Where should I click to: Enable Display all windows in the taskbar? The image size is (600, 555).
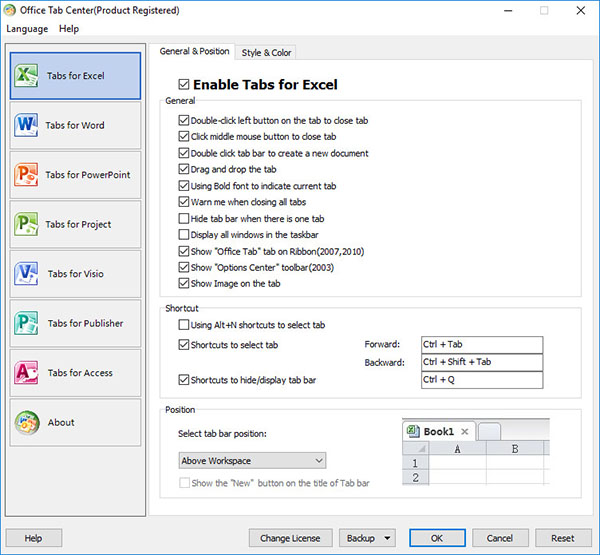click(184, 234)
